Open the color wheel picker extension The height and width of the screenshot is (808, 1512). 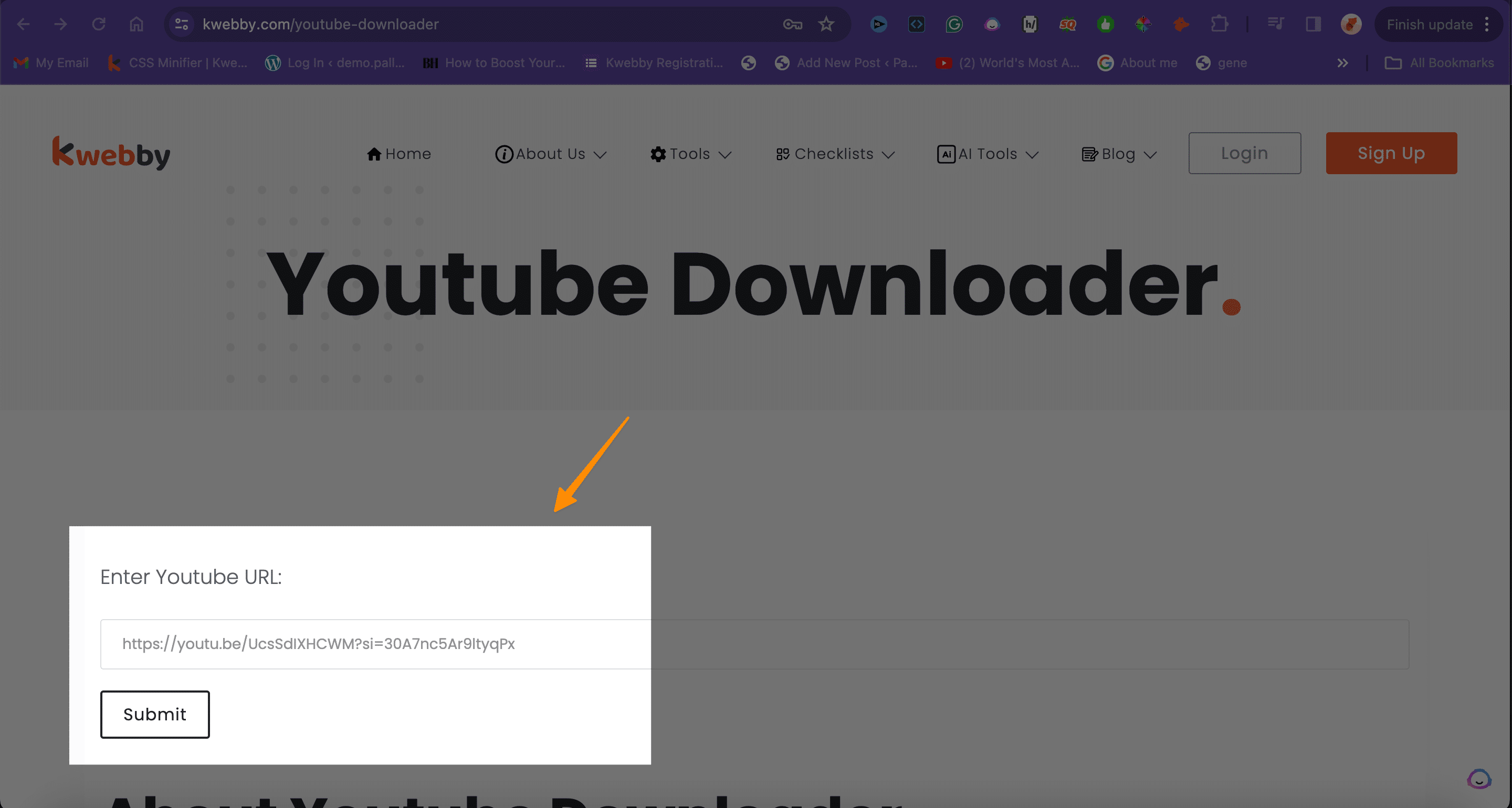tap(1143, 24)
